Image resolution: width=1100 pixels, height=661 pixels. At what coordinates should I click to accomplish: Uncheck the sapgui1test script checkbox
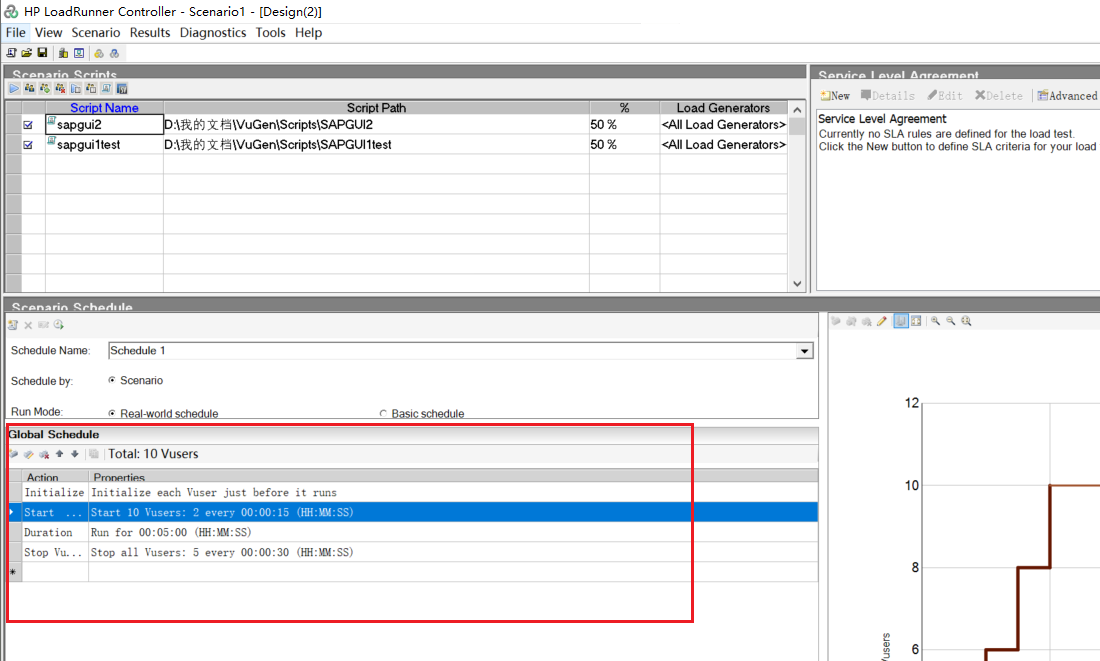[28, 145]
